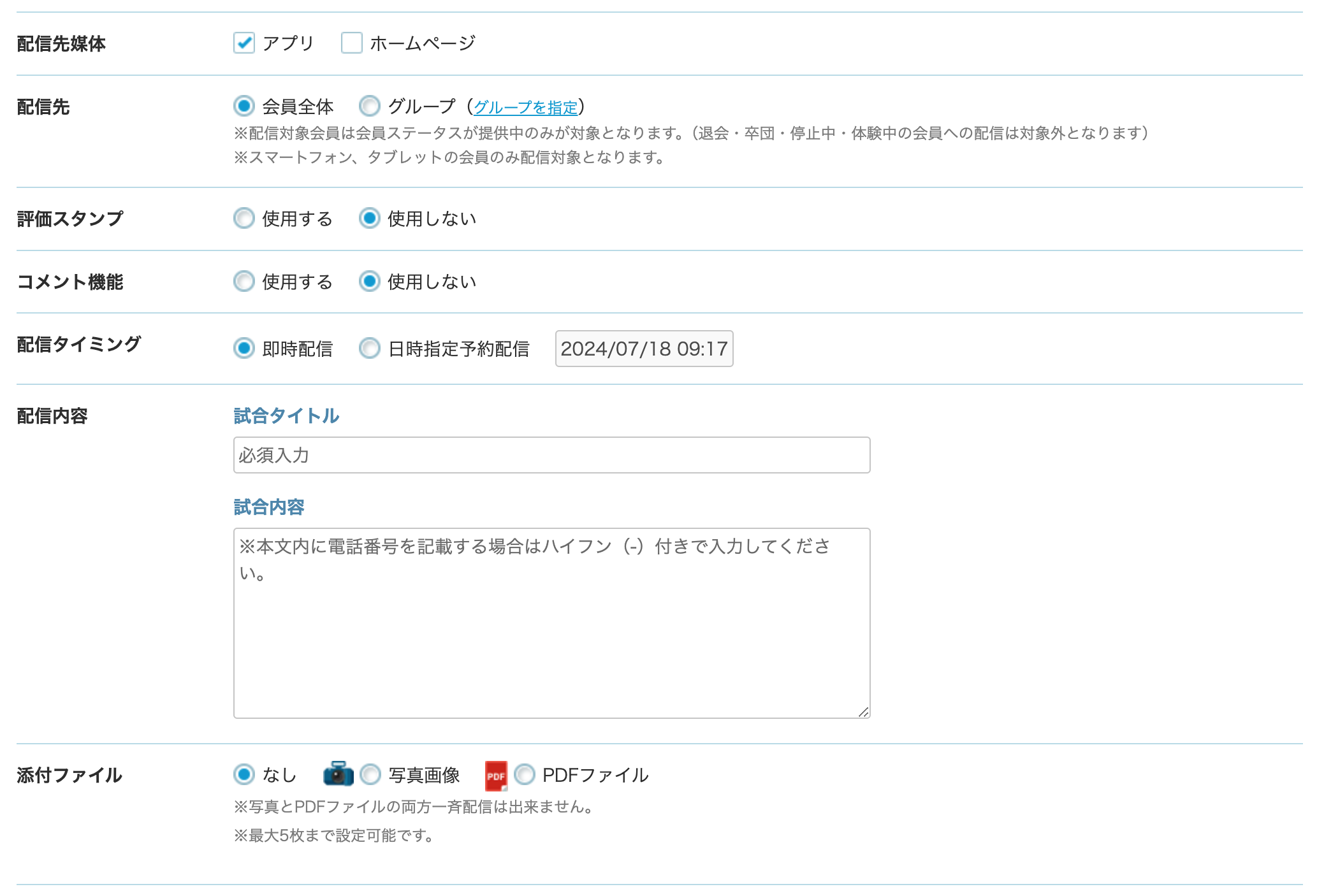Choose 即時配信 delivery timing

244,349
